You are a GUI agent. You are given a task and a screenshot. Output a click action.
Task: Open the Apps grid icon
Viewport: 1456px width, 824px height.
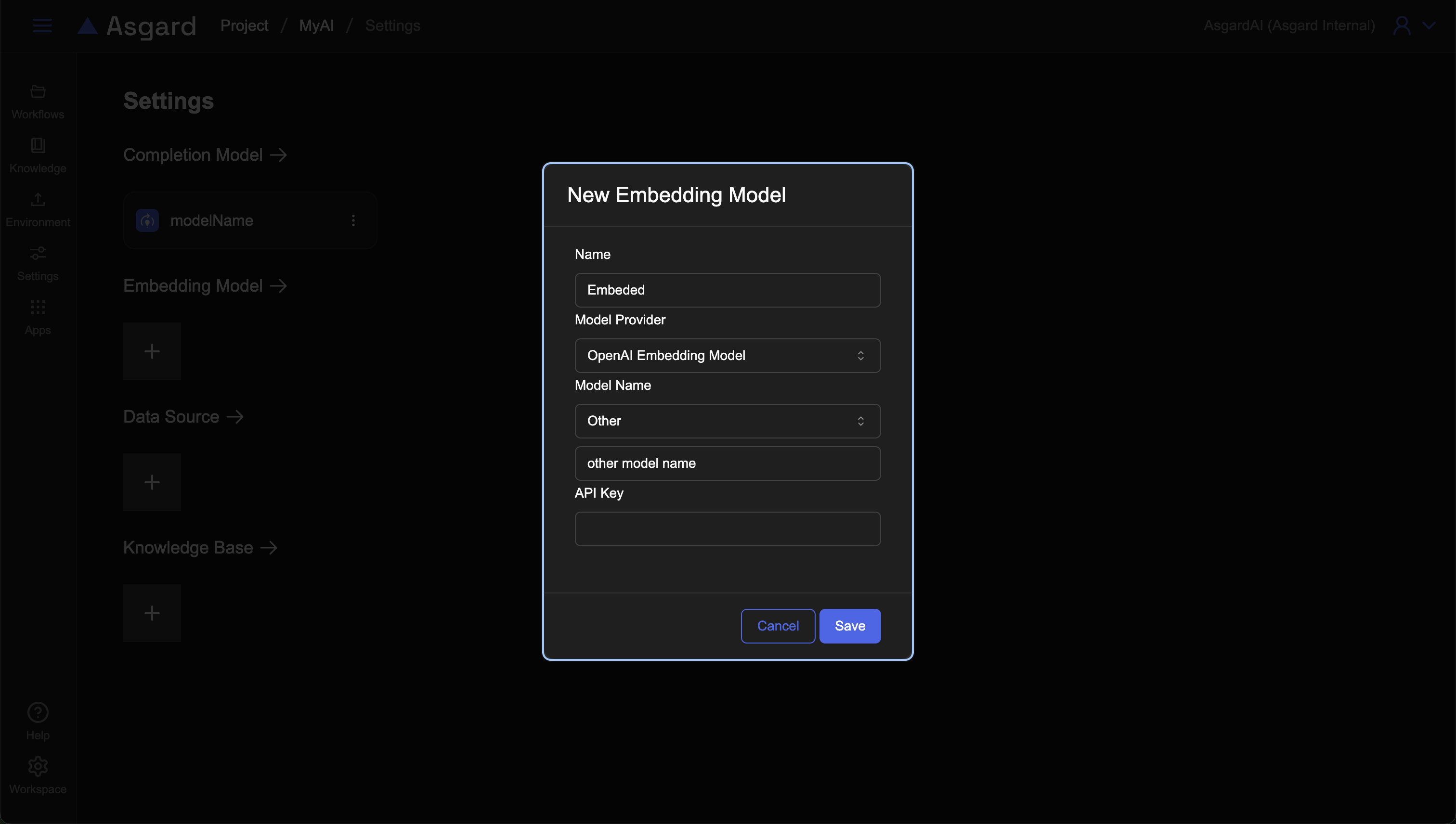pyautogui.click(x=38, y=317)
